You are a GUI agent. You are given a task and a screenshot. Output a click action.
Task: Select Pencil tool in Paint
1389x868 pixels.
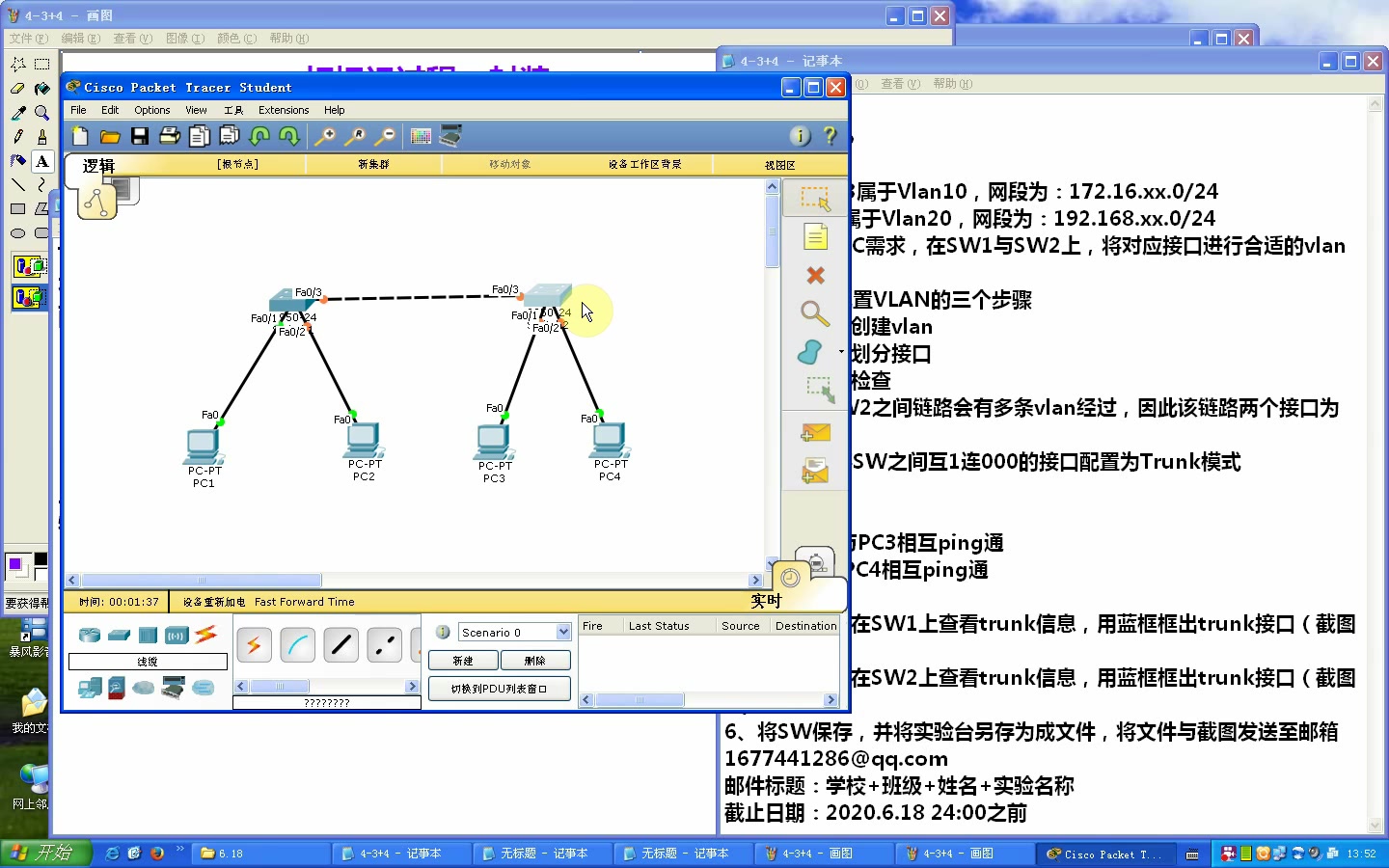(x=17, y=137)
